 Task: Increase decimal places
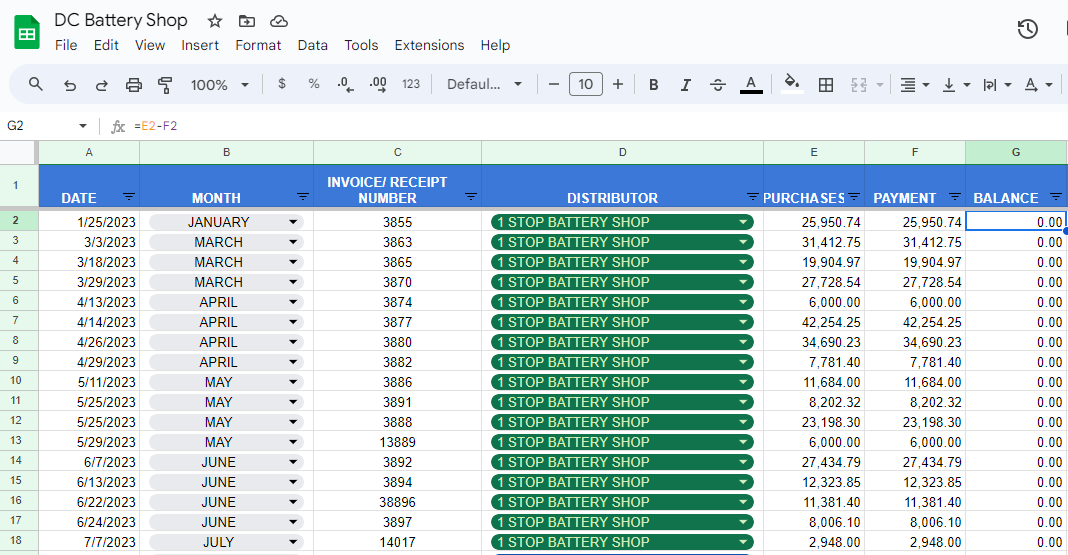378,84
